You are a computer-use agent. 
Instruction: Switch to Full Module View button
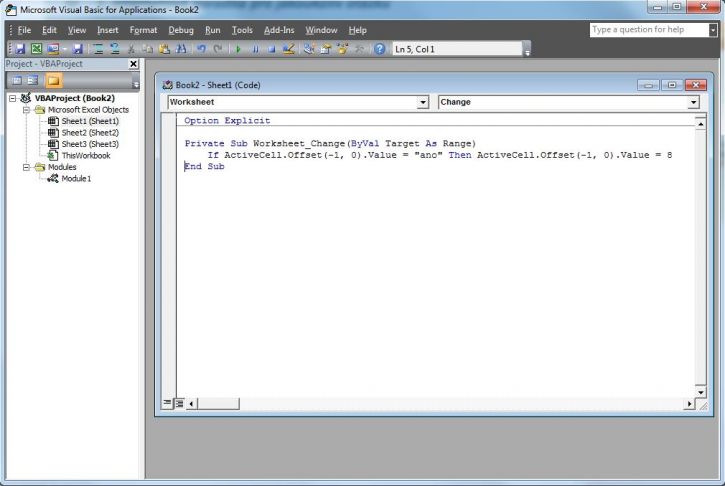(x=179, y=404)
